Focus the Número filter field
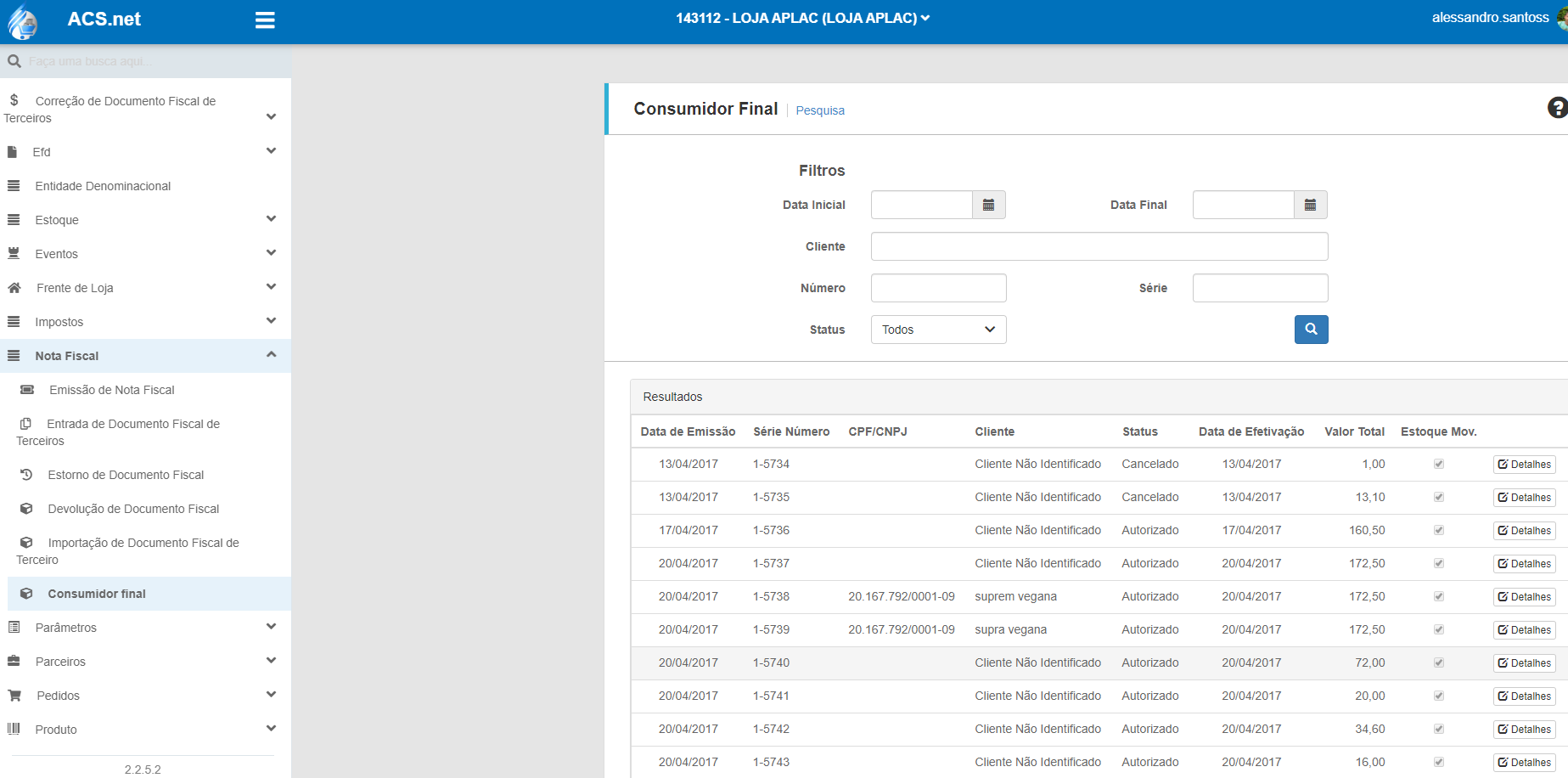Screen dimensions: 1568x778 [938, 288]
